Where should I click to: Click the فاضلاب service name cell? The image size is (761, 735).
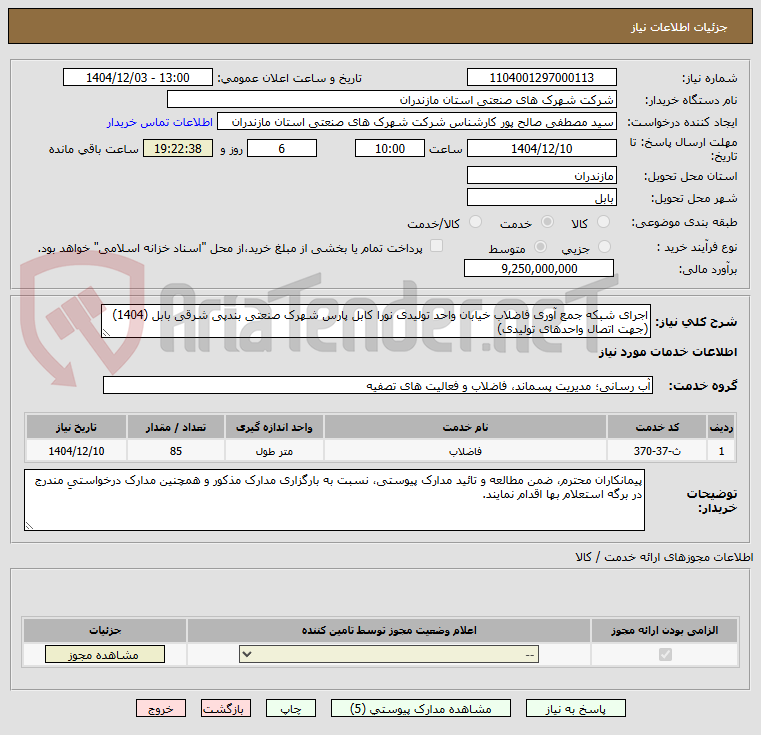(465, 451)
